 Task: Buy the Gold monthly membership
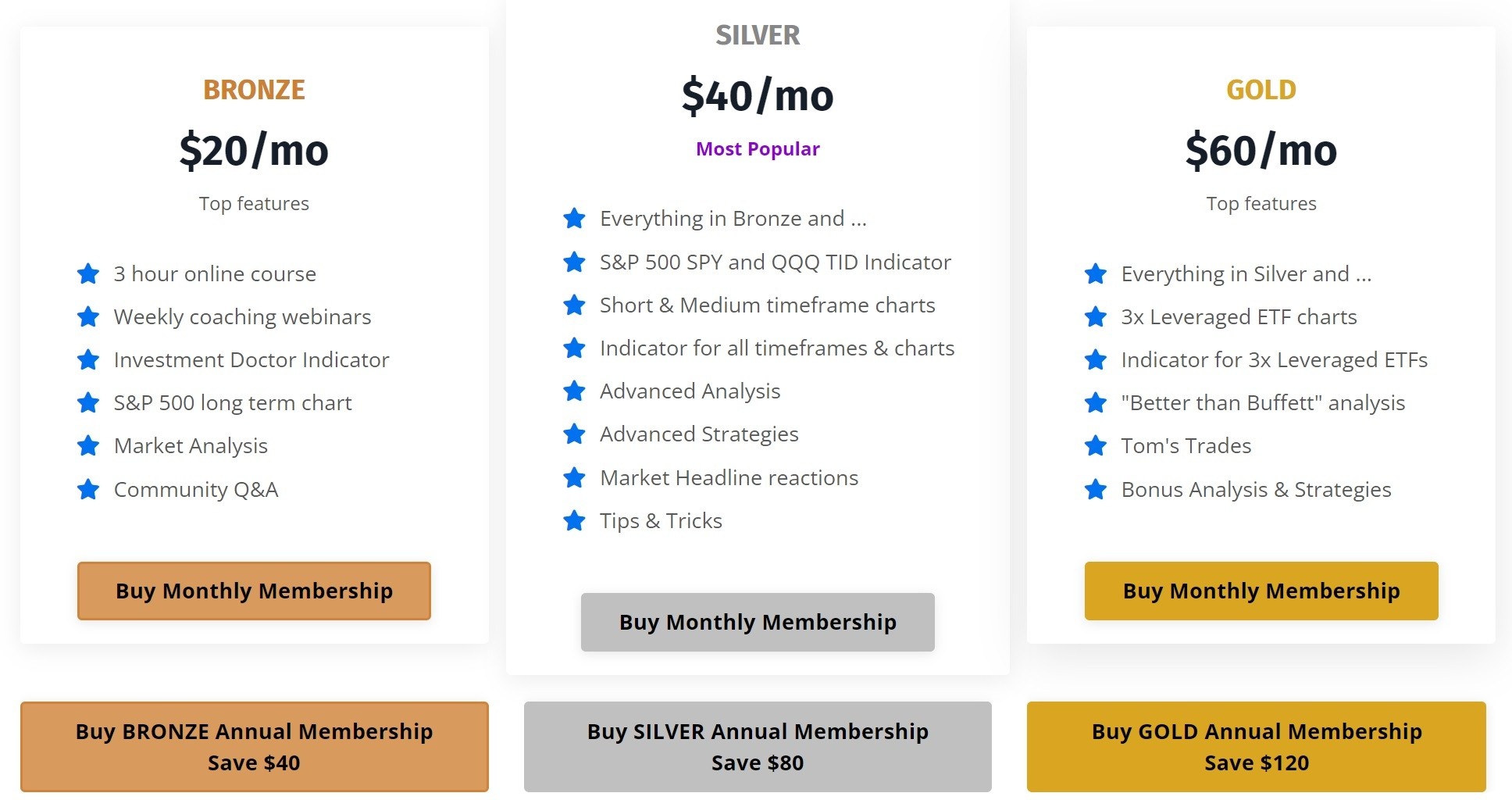(1261, 591)
